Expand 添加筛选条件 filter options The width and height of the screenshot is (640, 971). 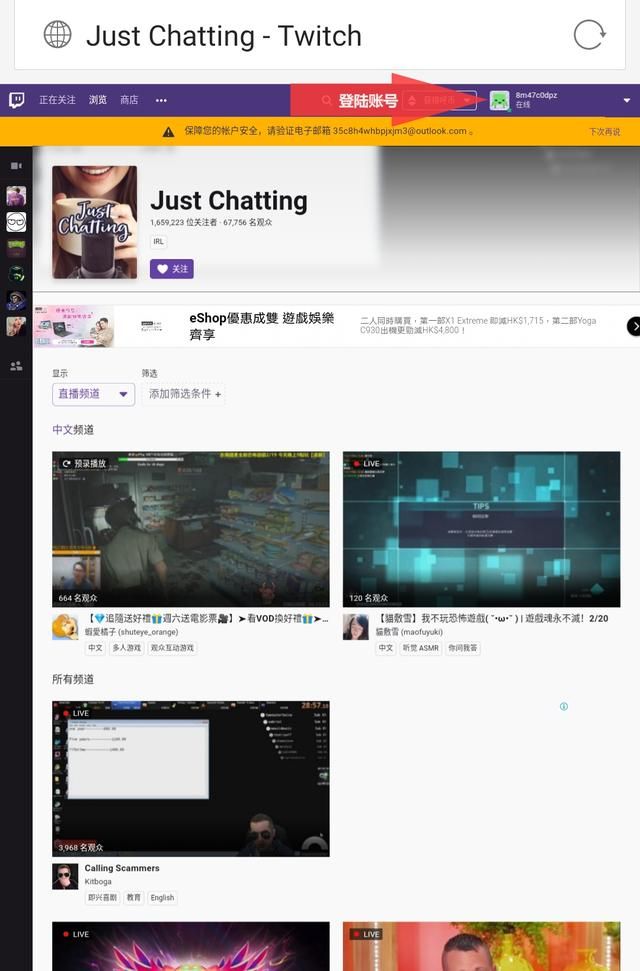pyautogui.click(x=185, y=394)
